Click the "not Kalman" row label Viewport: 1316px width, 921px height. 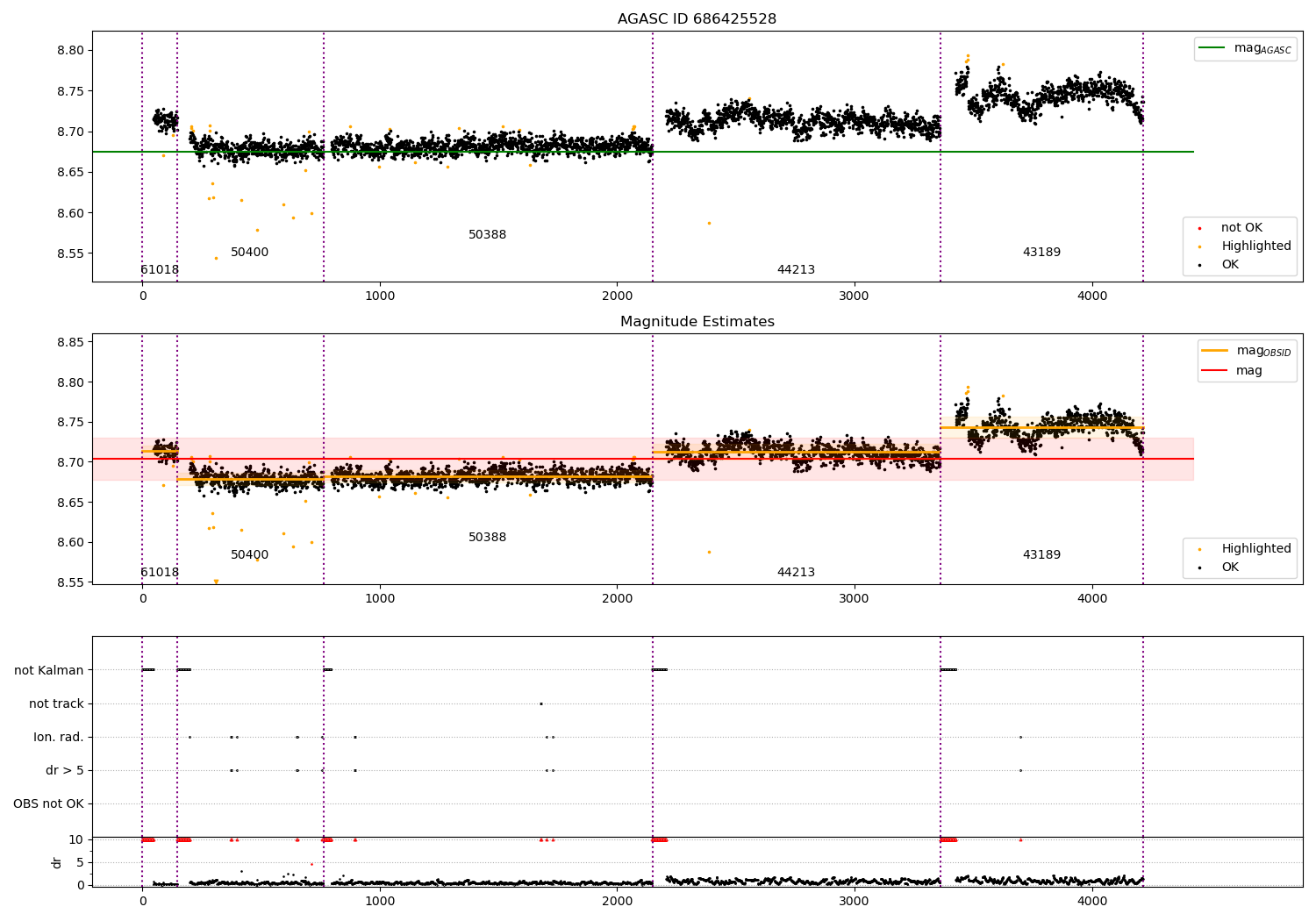(49, 671)
